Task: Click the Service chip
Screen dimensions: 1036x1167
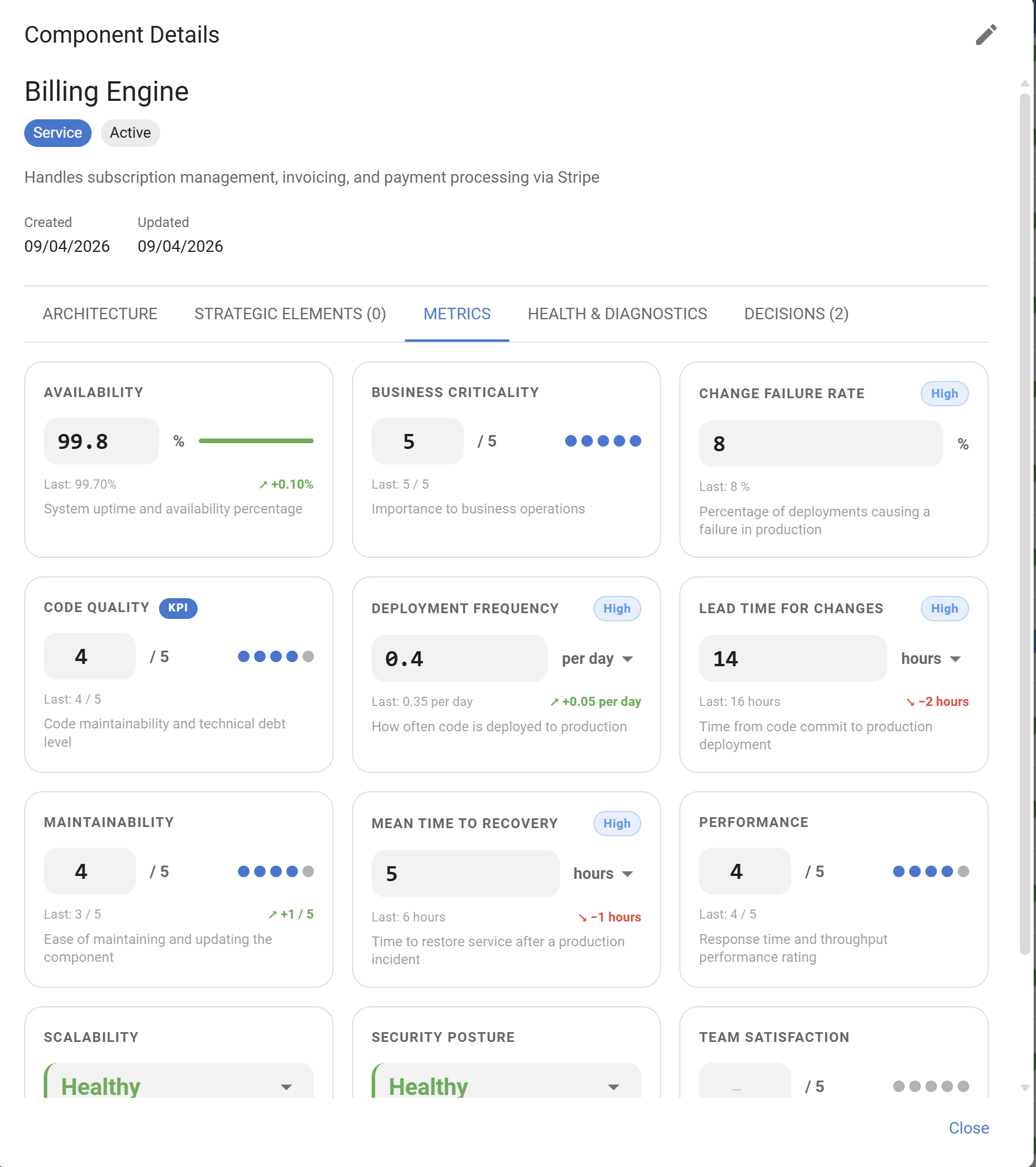Action: 58,133
